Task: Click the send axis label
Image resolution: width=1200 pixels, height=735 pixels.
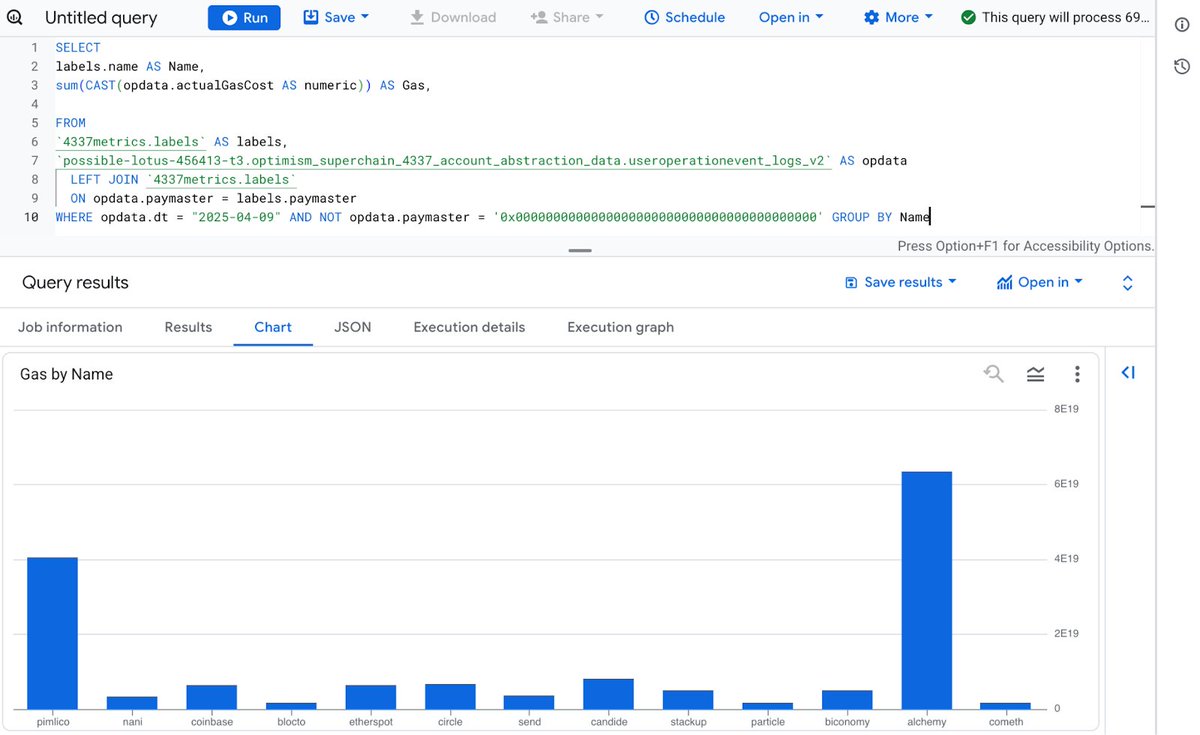Action: coord(529,722)
